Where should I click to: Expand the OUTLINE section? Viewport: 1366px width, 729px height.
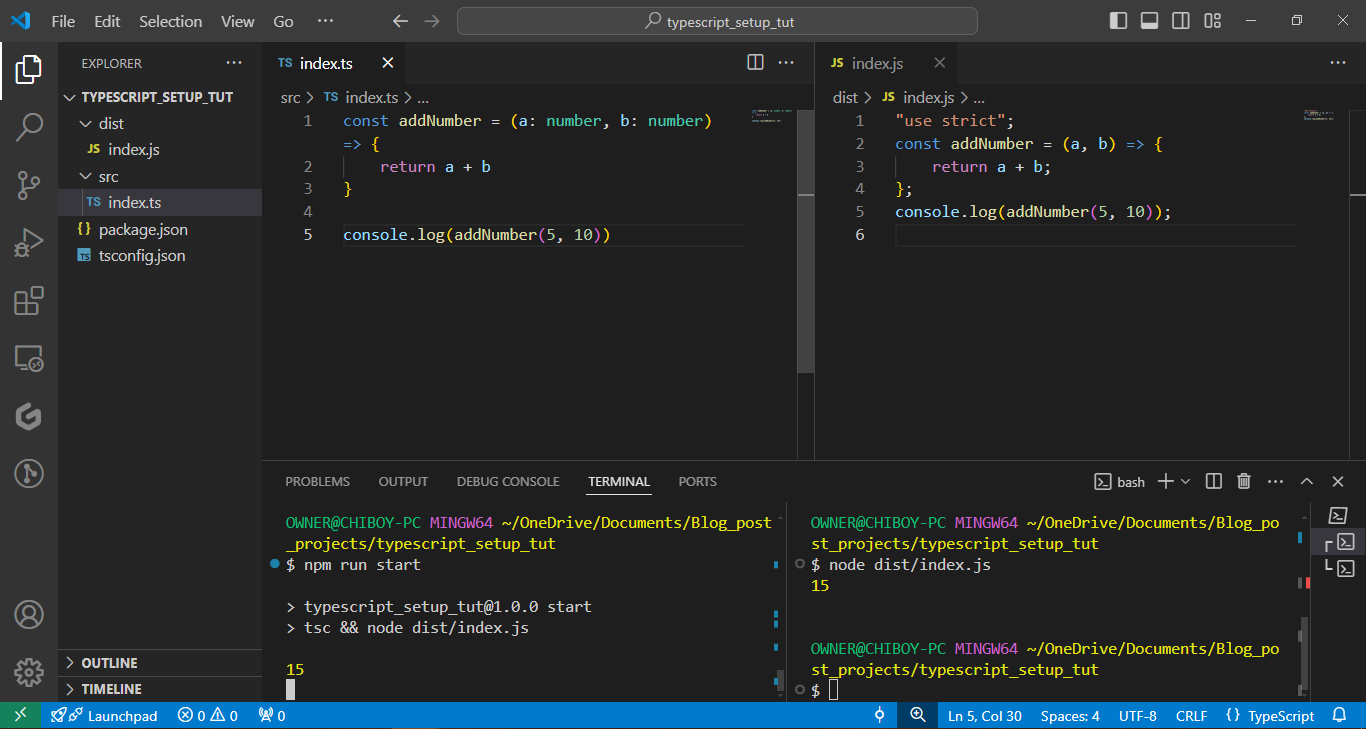click(109, 663)
